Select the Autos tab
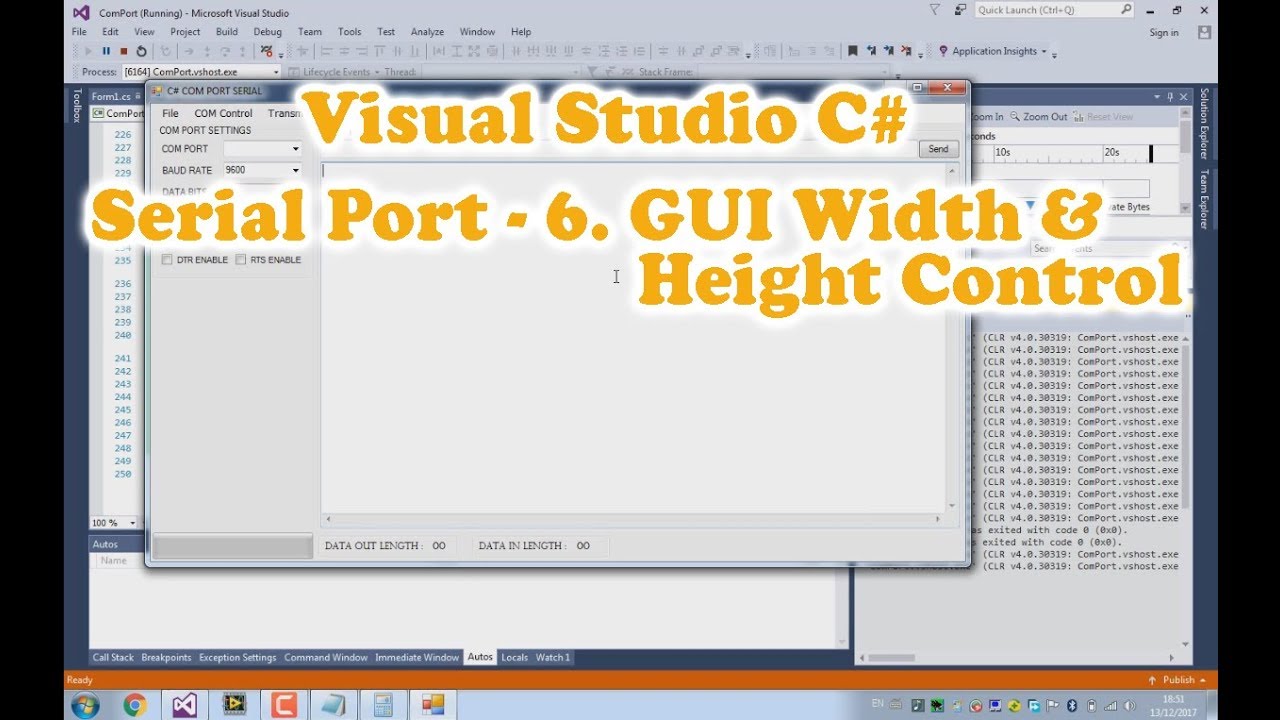The height and width of the screenshot is (720, 1280). pos(480,657)
